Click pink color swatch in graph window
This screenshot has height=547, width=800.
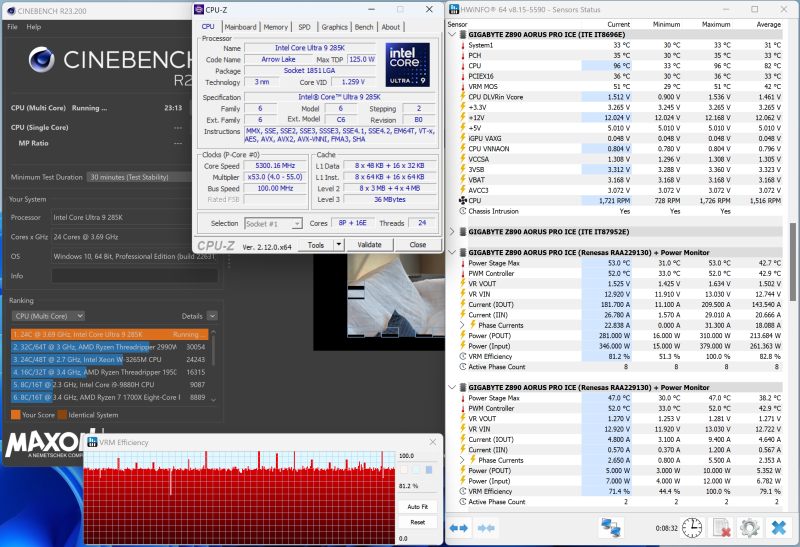click(404, 469)
